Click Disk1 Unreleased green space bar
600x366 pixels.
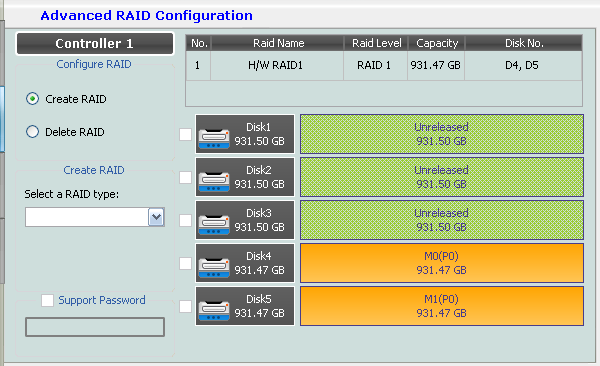click(x=442, y=134)
